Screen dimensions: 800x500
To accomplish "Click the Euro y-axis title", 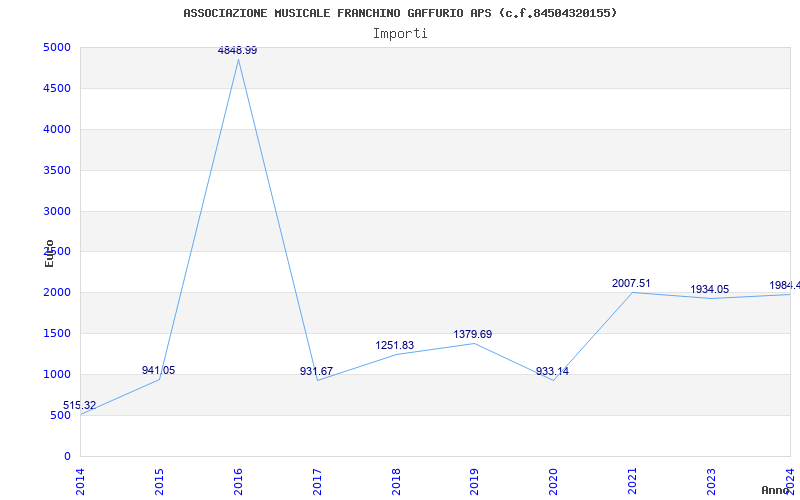I will click(x=49, y=253).
